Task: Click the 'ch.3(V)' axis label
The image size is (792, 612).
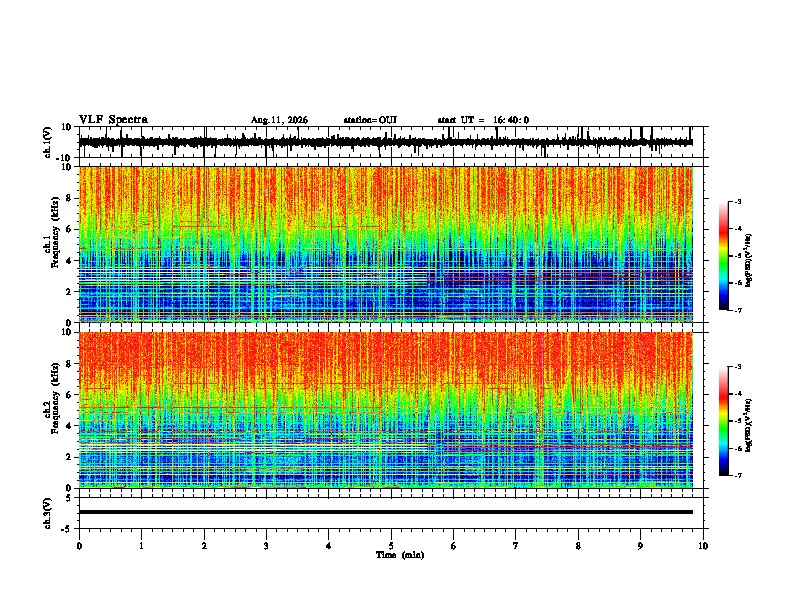Action: pyautogui.click(x=48, y=513)
